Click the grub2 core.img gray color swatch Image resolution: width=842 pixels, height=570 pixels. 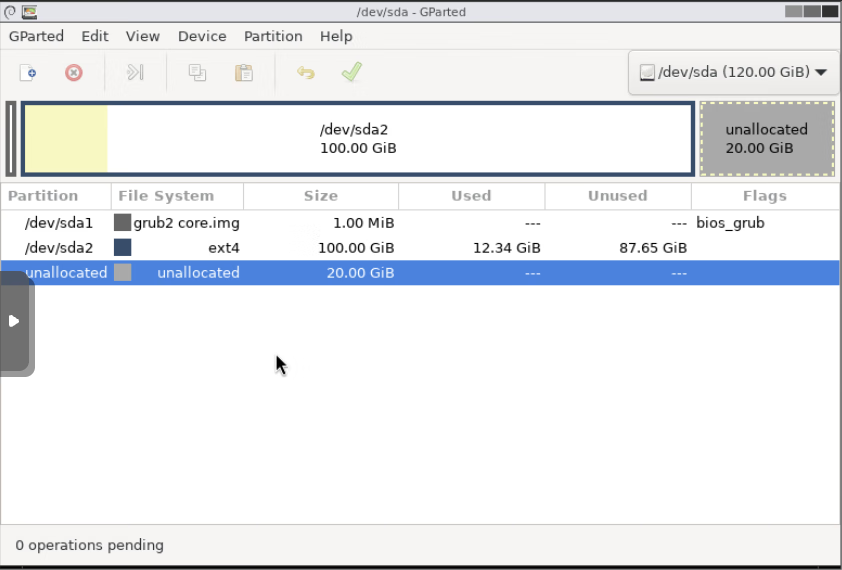(122, 223)
